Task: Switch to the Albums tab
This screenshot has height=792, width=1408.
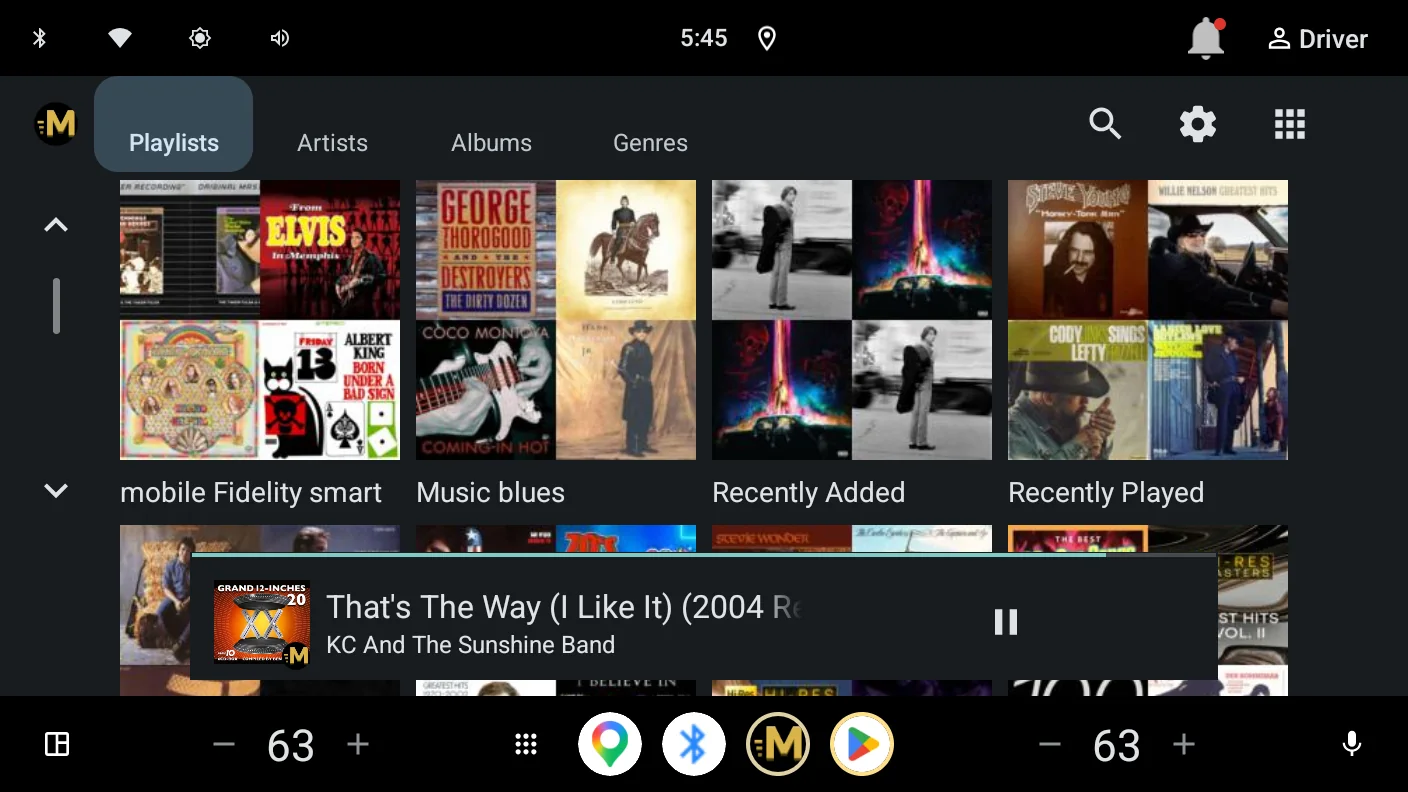Action: [x=491, y=143]
